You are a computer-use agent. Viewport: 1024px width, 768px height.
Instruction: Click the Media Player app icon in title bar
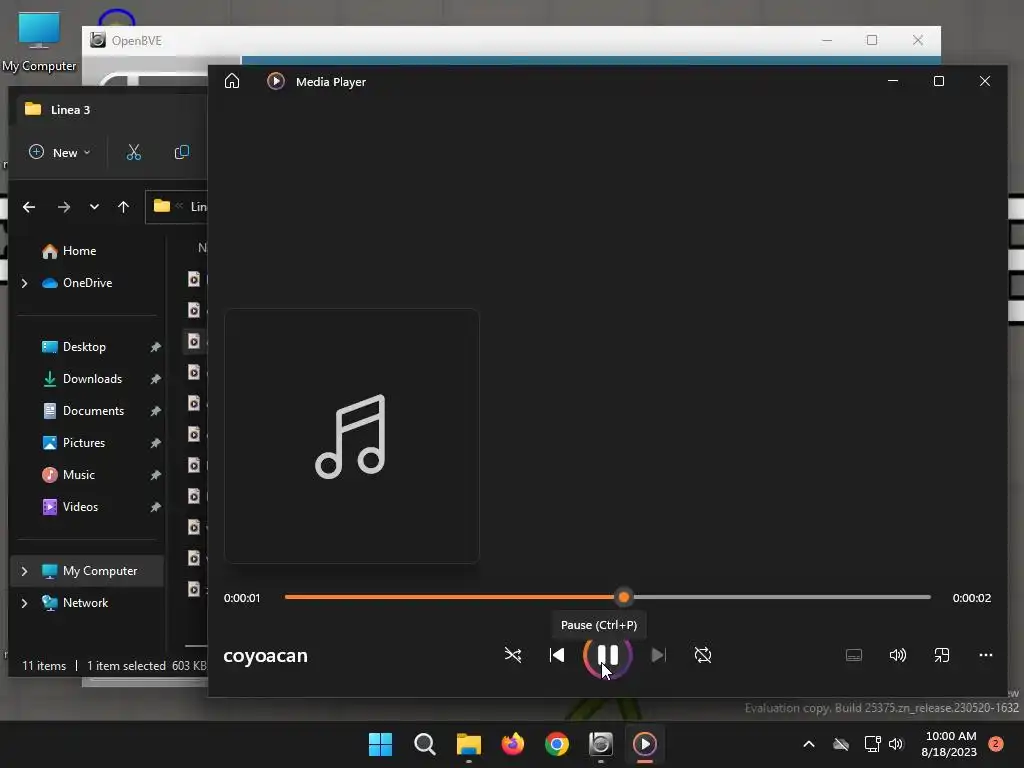tap(276, 81)
